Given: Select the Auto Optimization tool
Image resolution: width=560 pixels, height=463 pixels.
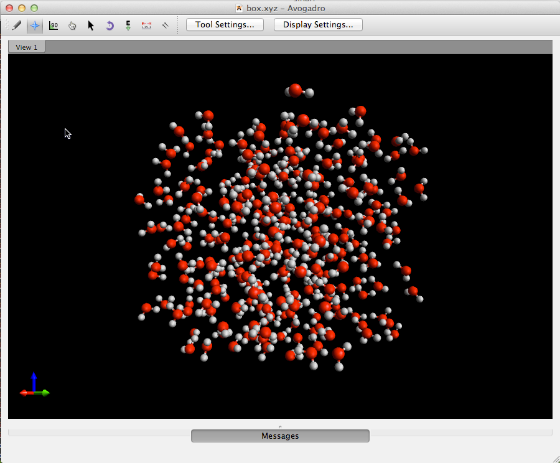Looking at the screenshot, I should pyautogui.click(x=128, y=25).
